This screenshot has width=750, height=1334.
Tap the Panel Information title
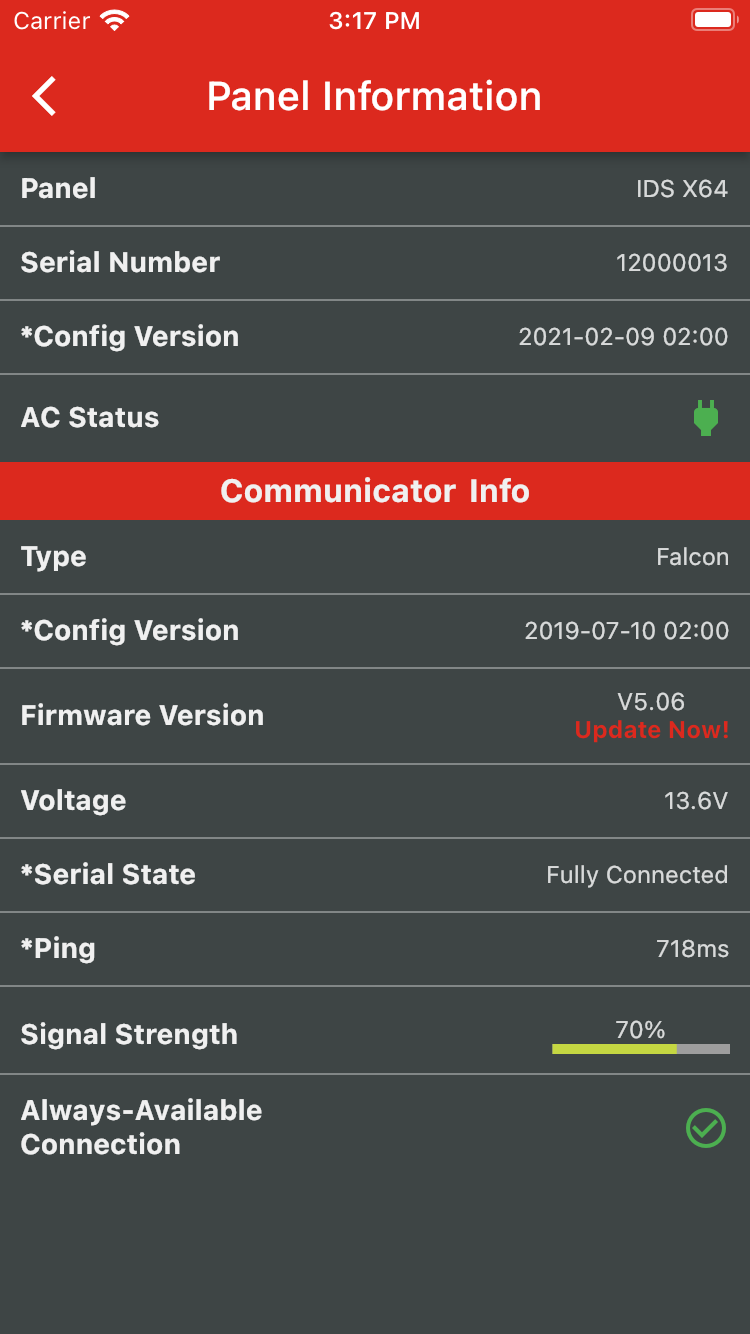[x=374, y=97]
